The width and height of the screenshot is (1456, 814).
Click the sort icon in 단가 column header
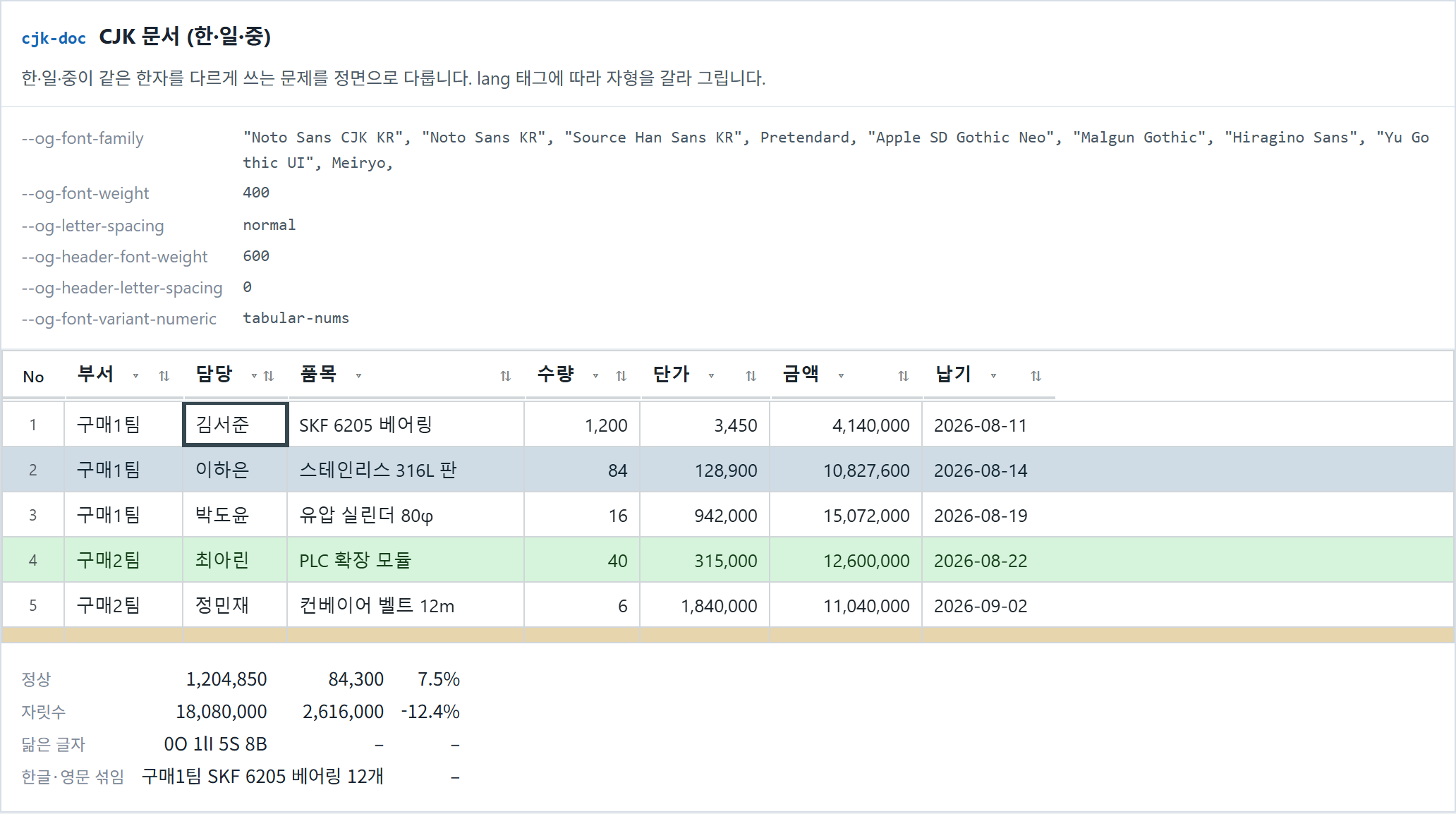click(x=751, y=376)
